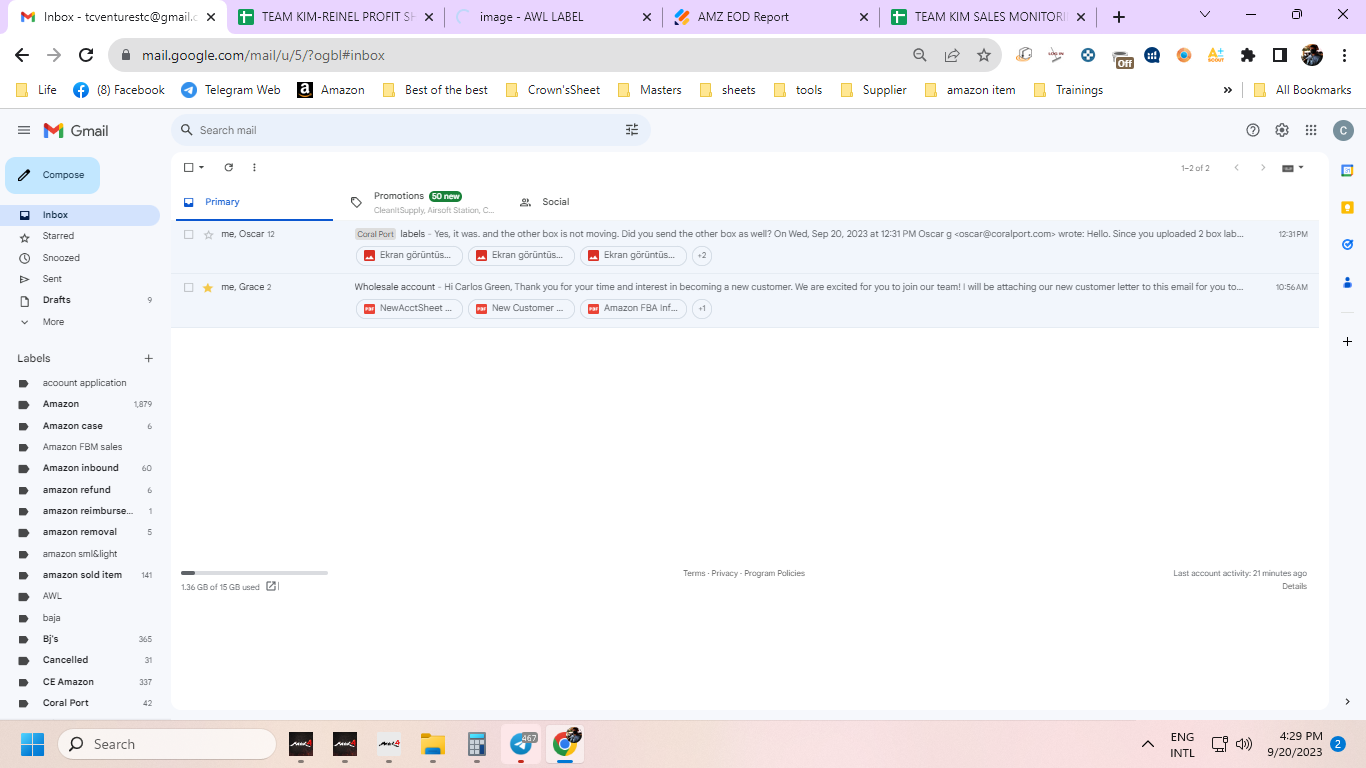Open the Crown'sSheet bookmark folder
This screenshot has height=768, width=1366.
(553, 90)
